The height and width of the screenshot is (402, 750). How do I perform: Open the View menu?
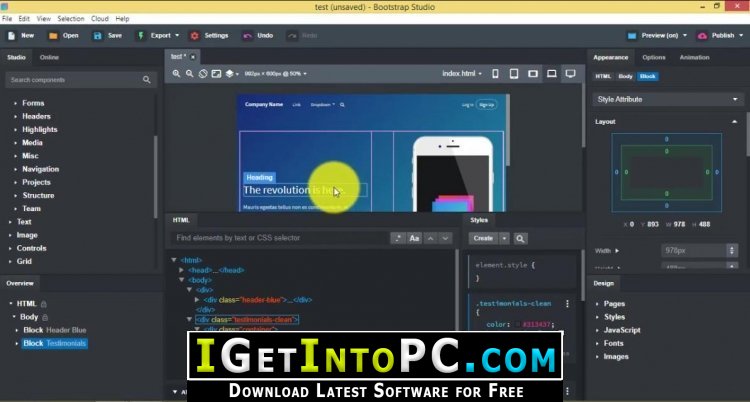click(x=44, y=19)
